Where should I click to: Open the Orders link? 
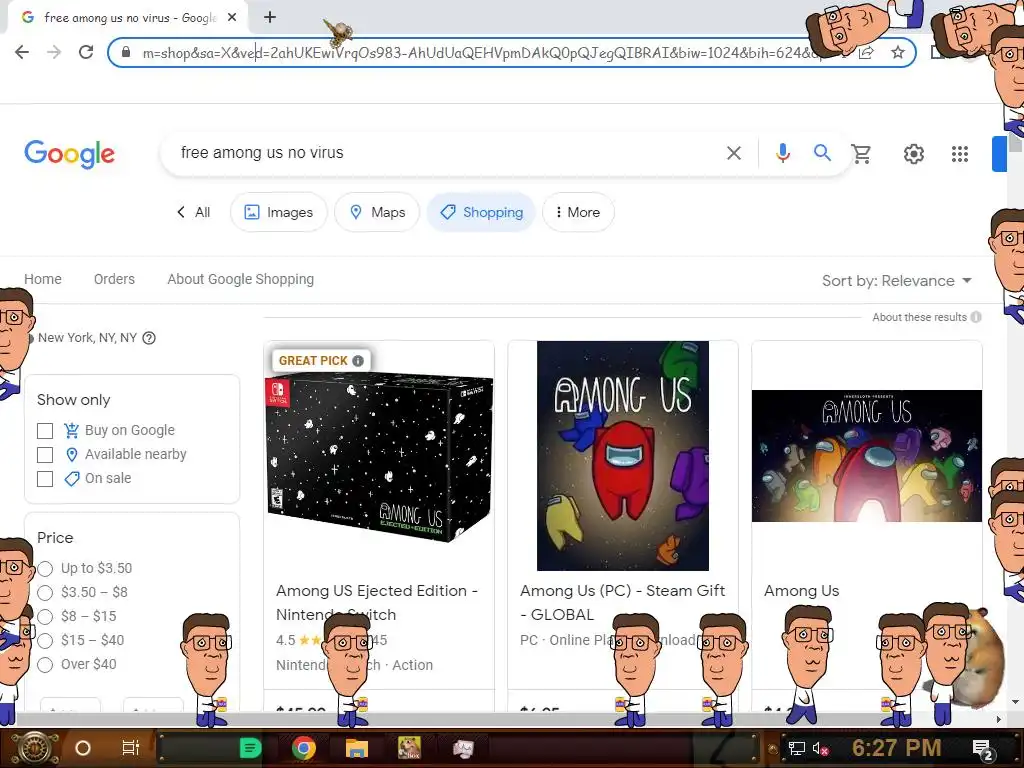pyautogui.click(x=114, y=280)
